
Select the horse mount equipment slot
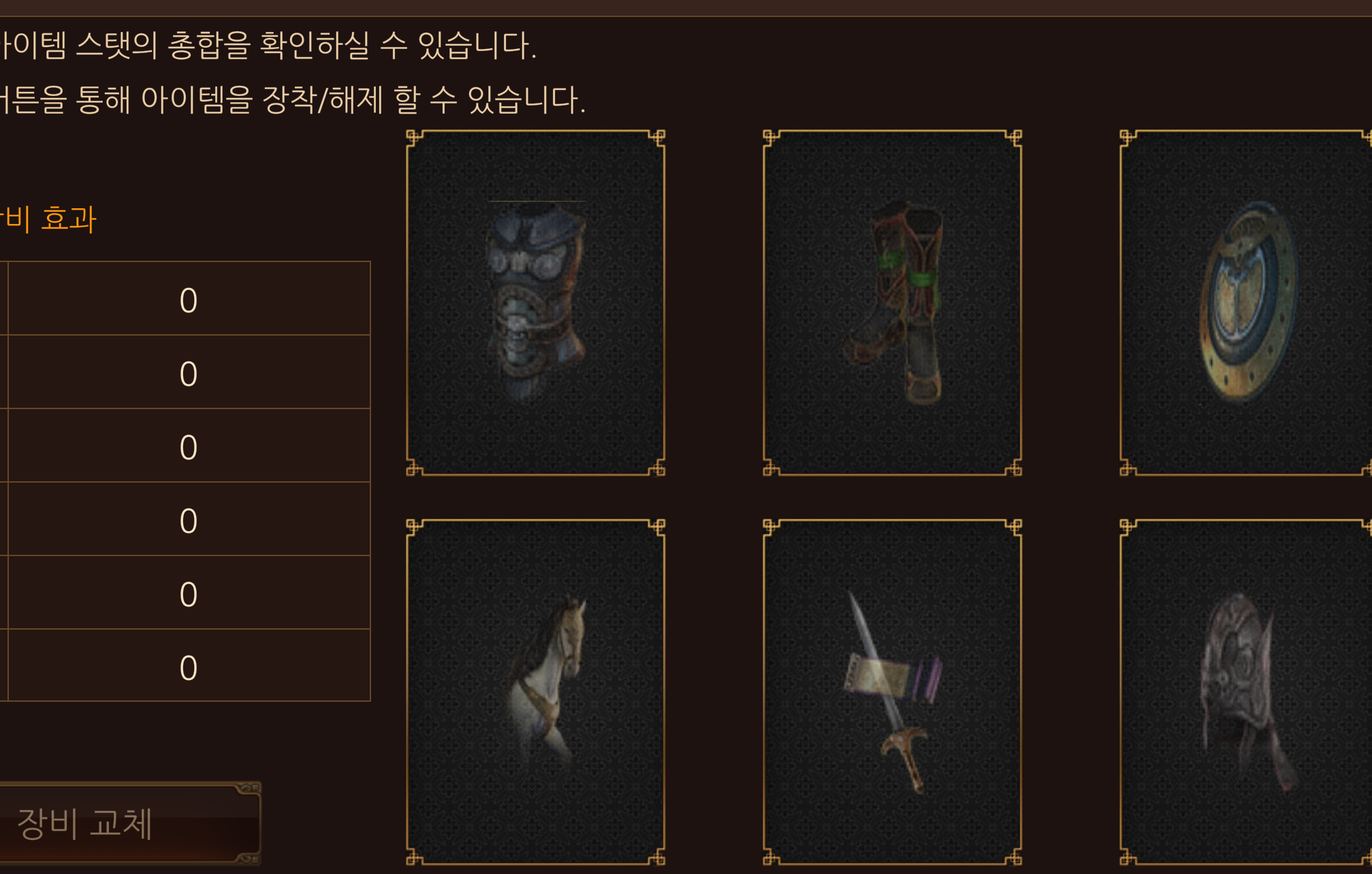535,692
